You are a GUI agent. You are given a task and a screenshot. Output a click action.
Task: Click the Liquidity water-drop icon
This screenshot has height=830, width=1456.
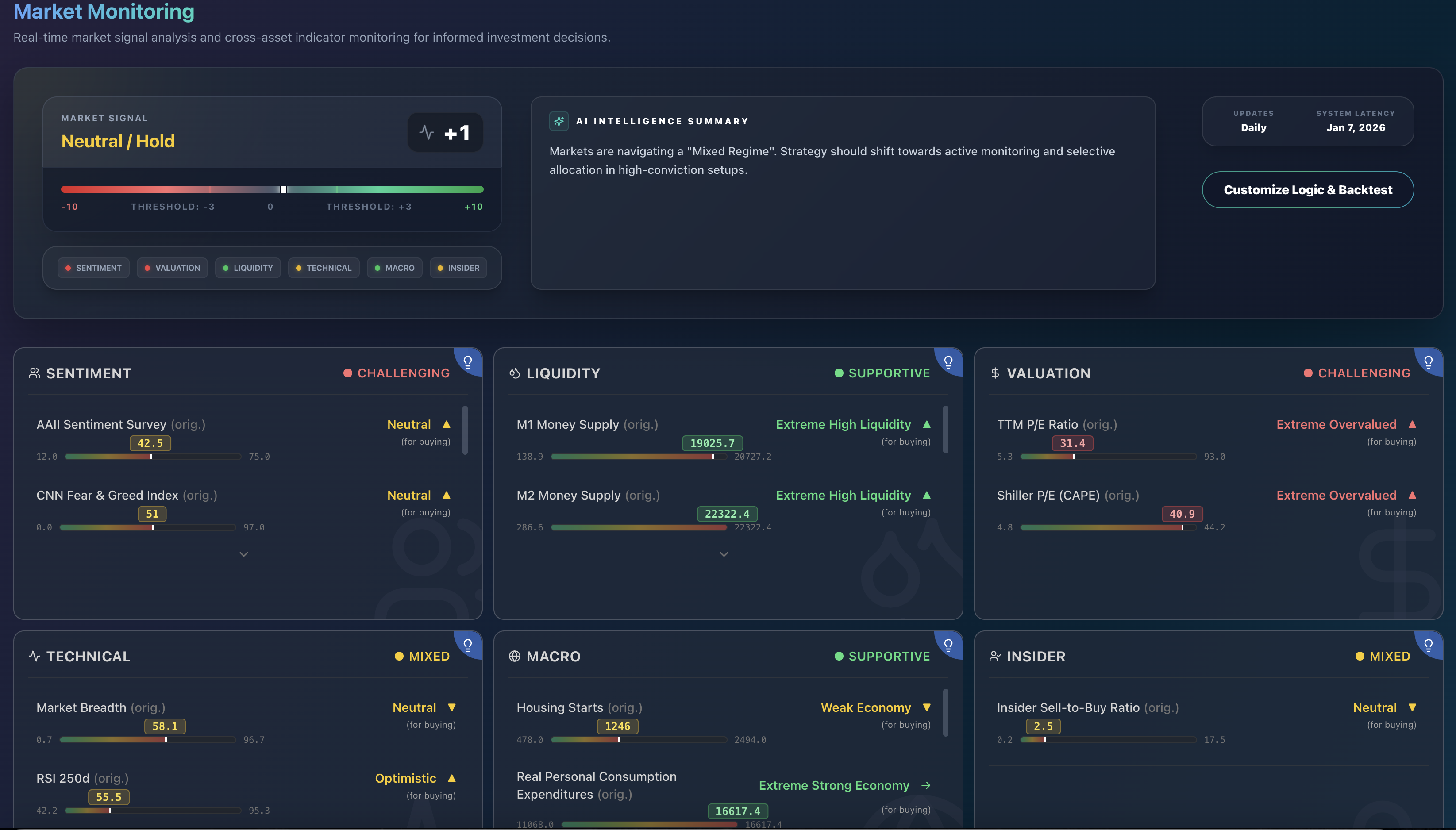pyautogui.click(x=514, y=373)
